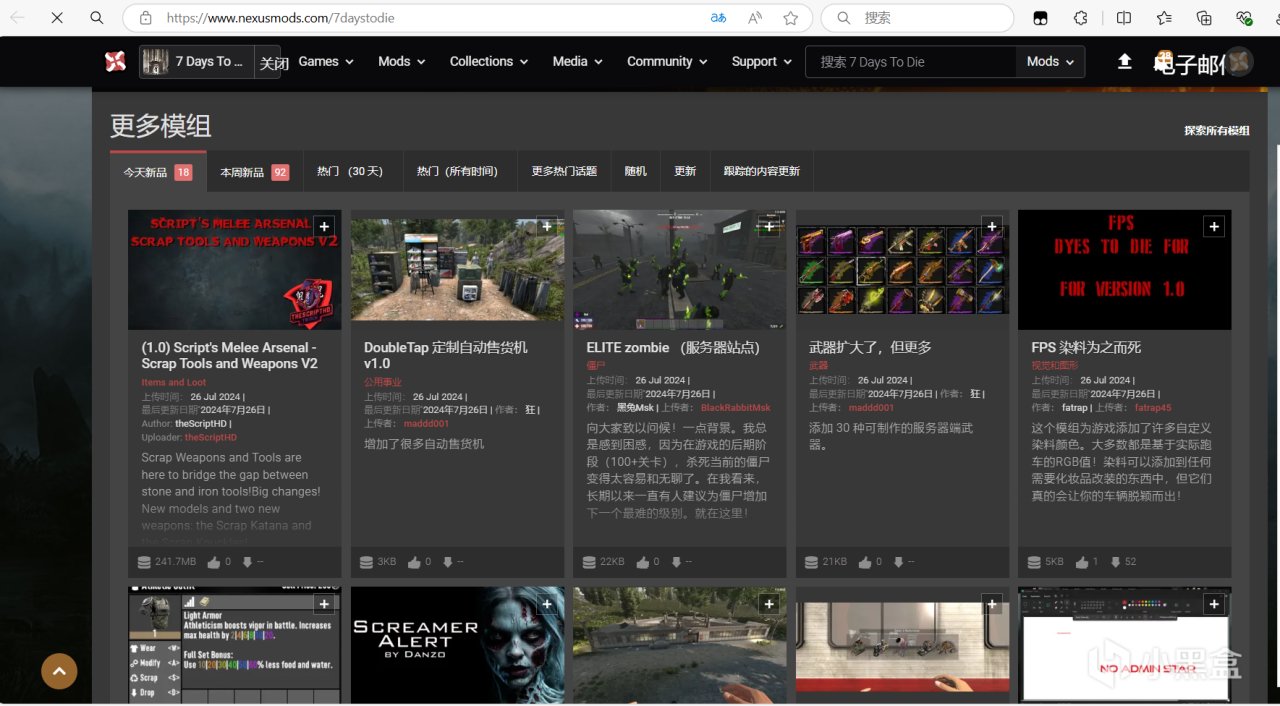Click the read aloud icon in address bar
The image size is (1280, 706).
755,18
